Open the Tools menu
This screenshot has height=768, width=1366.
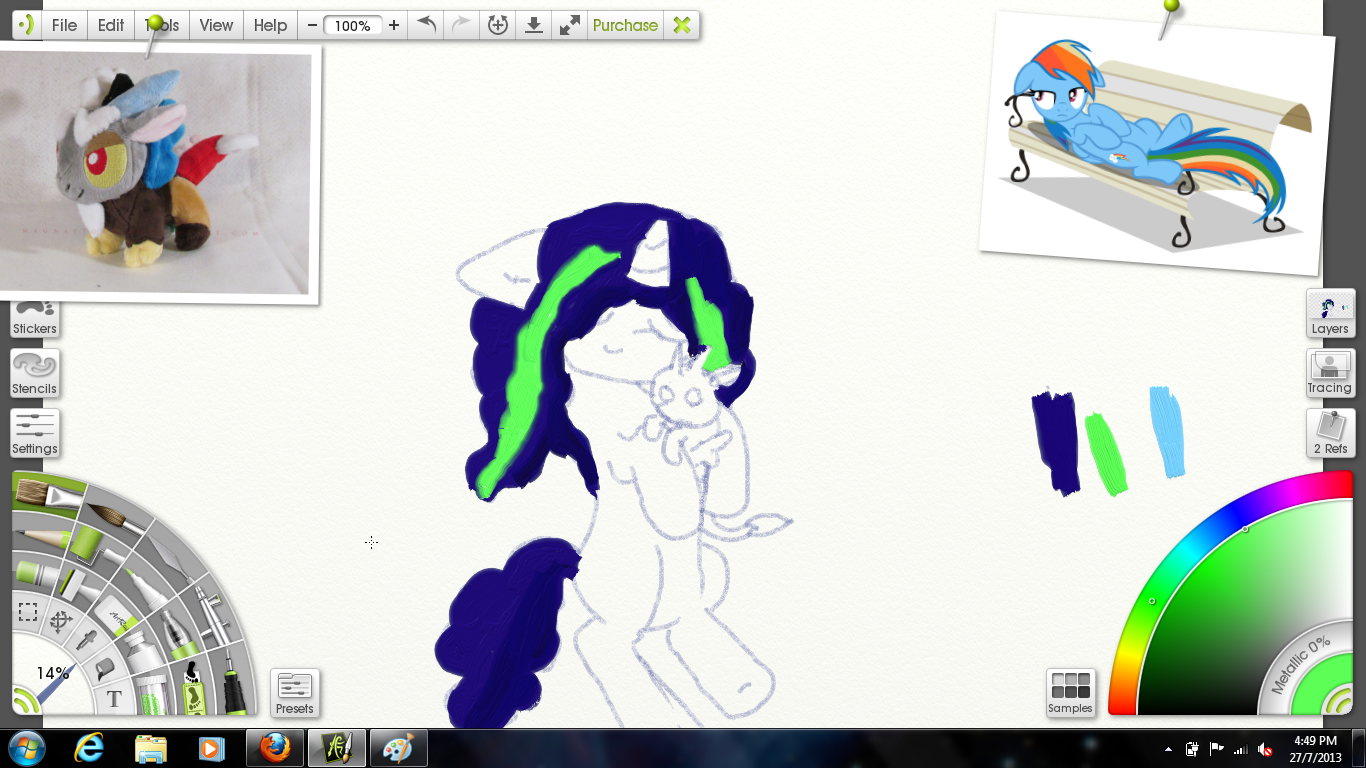coord(162,25)
